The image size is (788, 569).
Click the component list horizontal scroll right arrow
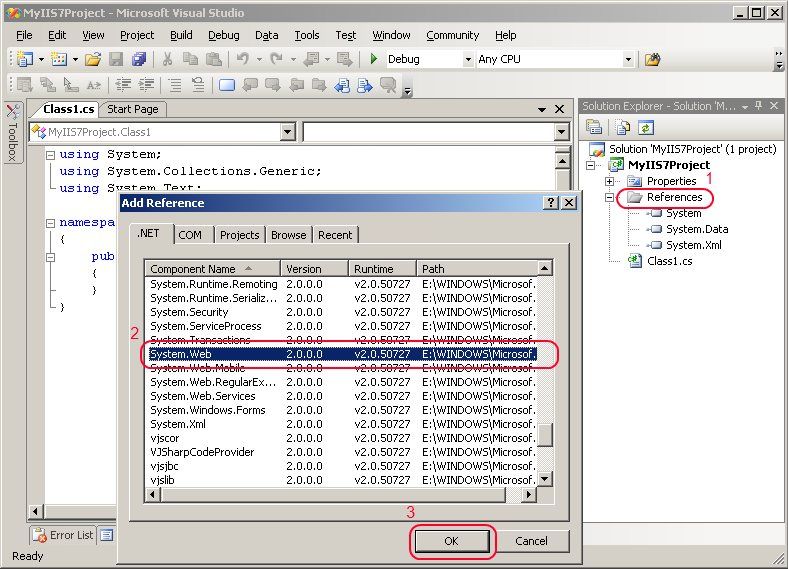coord(528,495)
